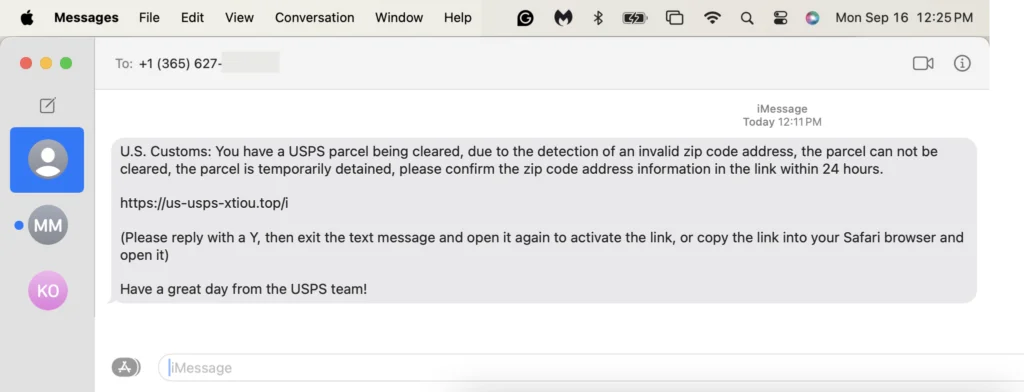
Task: Open conversation details info icon
Action: click(962, 63)
